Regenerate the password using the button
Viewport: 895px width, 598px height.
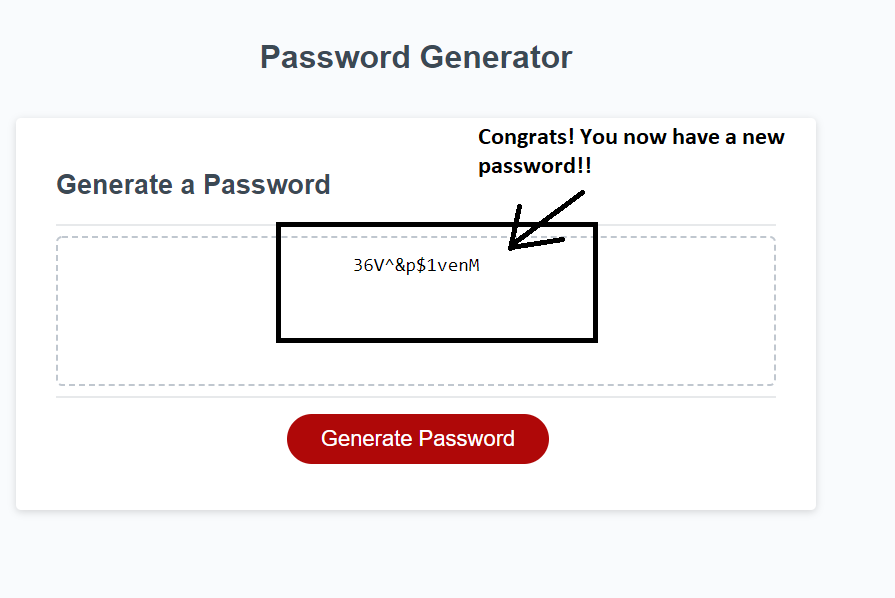coord(417,438)
